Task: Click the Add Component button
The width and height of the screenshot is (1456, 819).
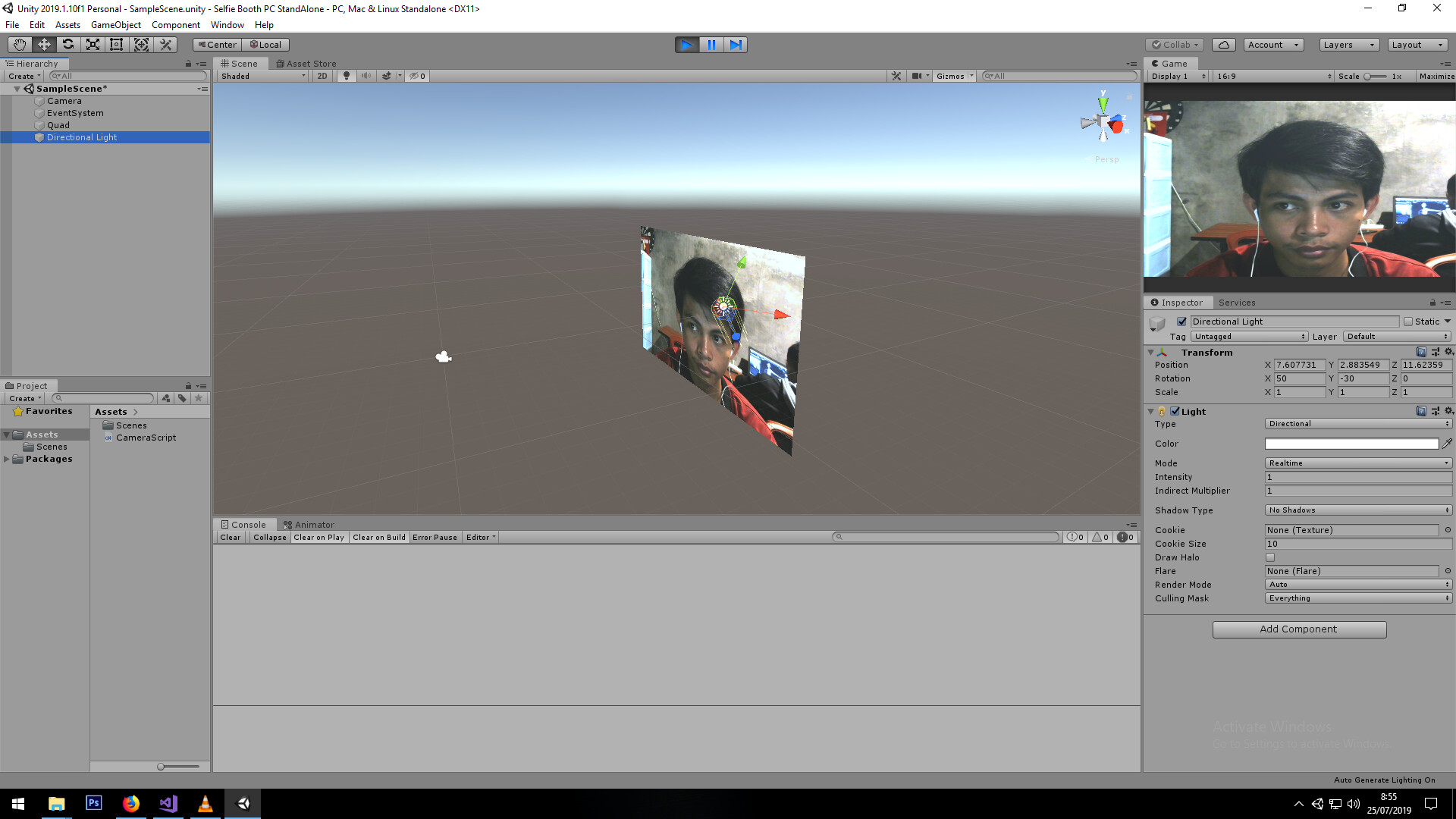Action: 1299,629
